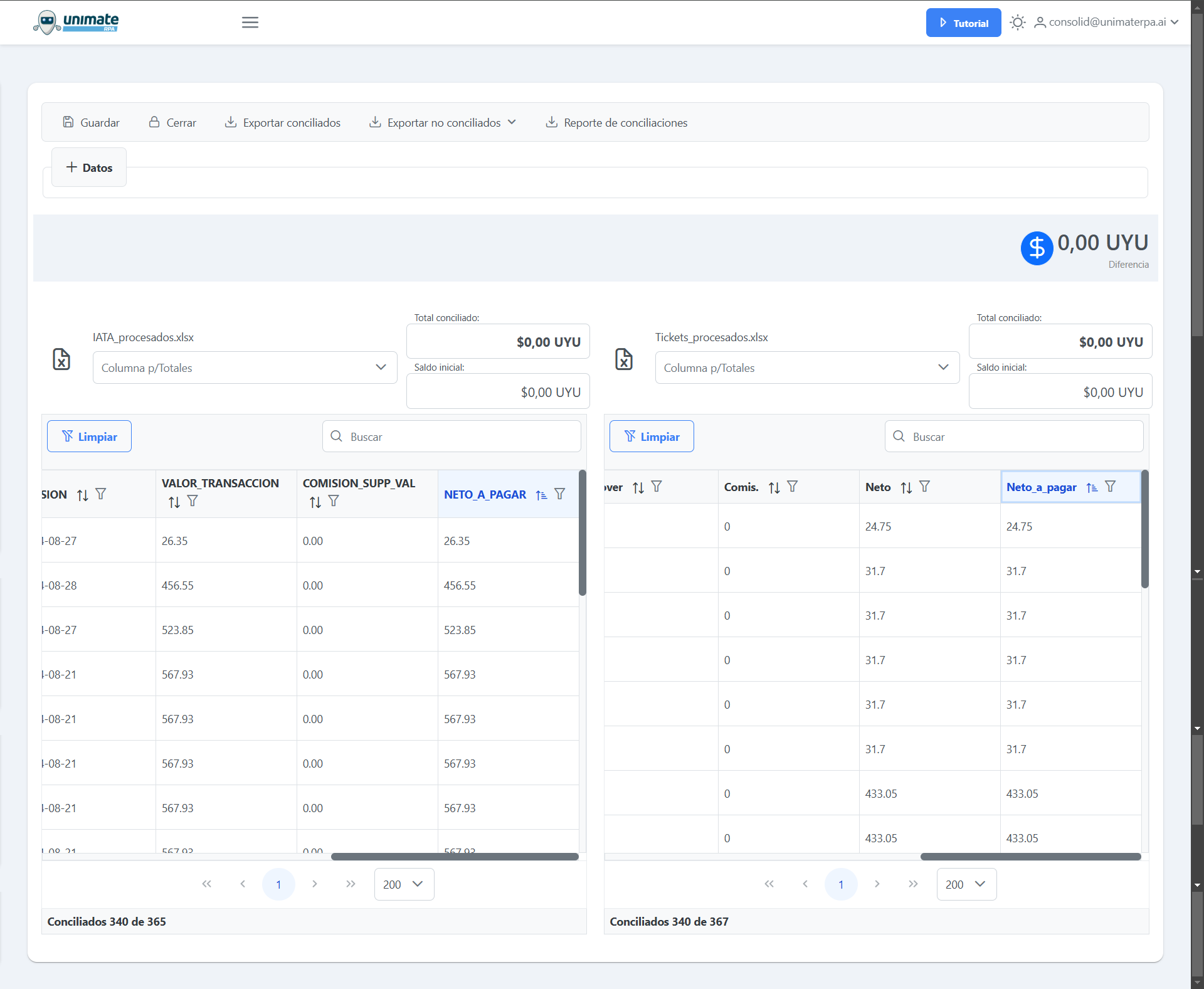
Task: Filter the VALOR_TRANSACCION column
Action: [x=193, y=501]
